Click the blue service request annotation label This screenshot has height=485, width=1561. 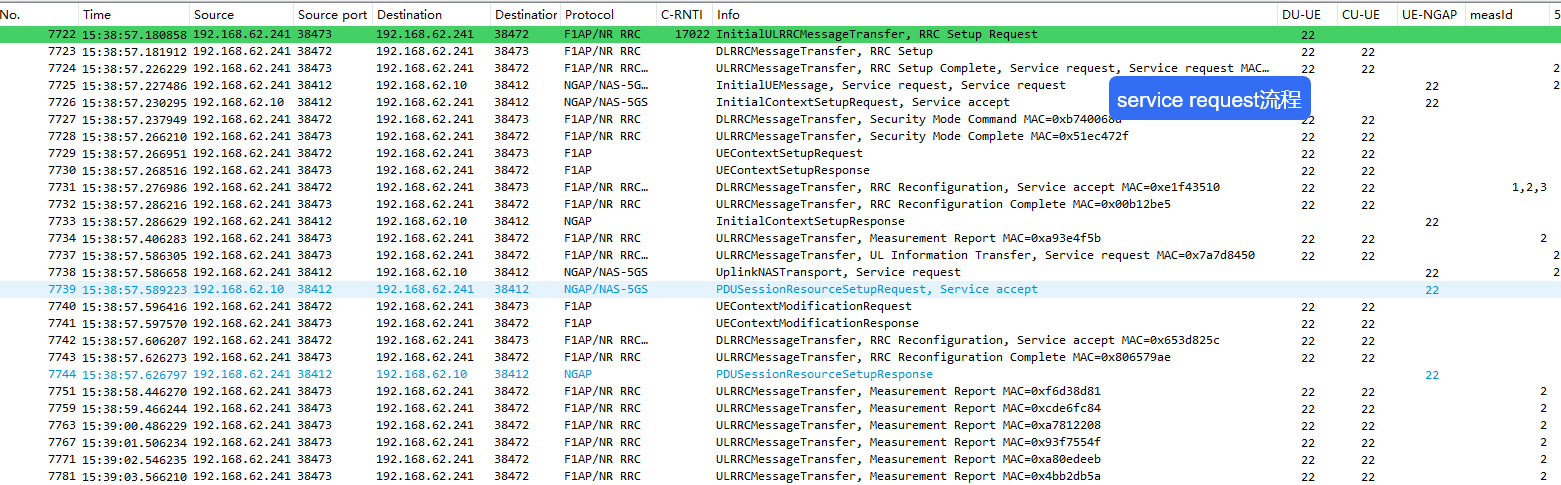click(1208, 99)
